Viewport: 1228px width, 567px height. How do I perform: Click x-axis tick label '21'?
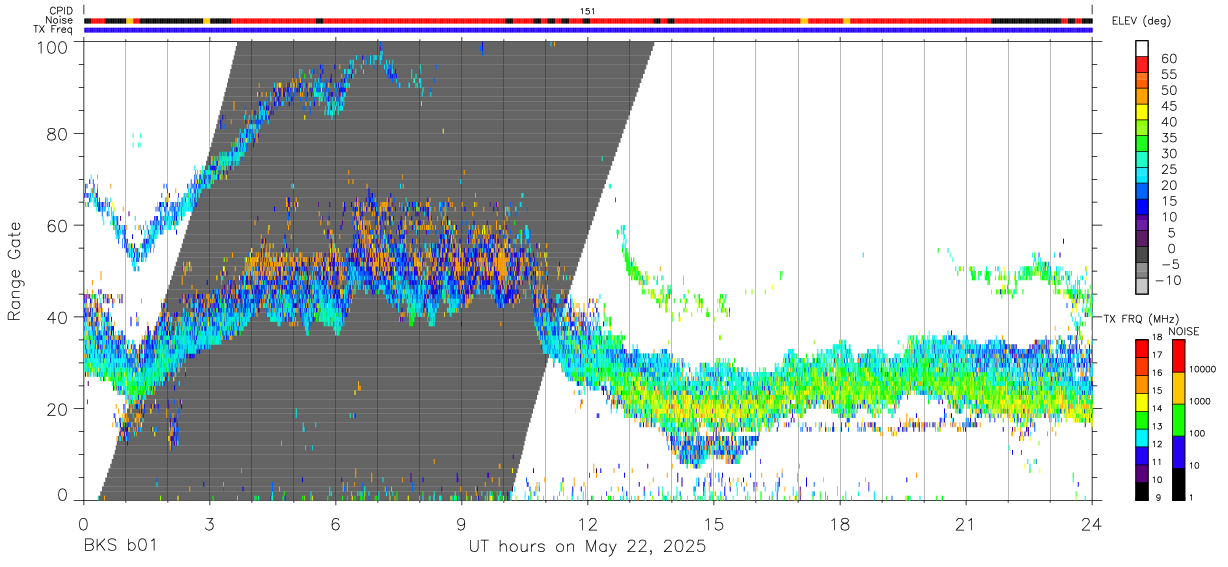click(x=966, y=523)
